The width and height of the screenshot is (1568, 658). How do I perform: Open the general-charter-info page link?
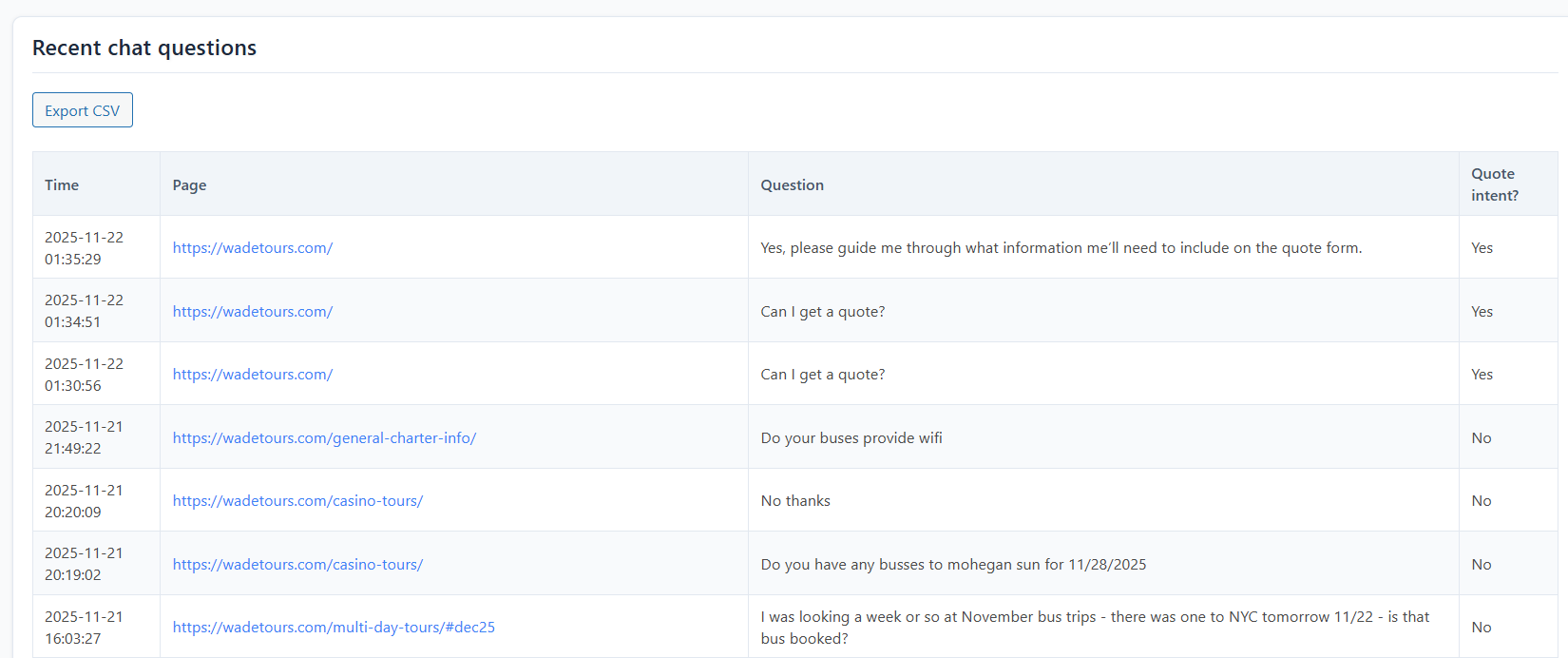[x=324, y=438]
